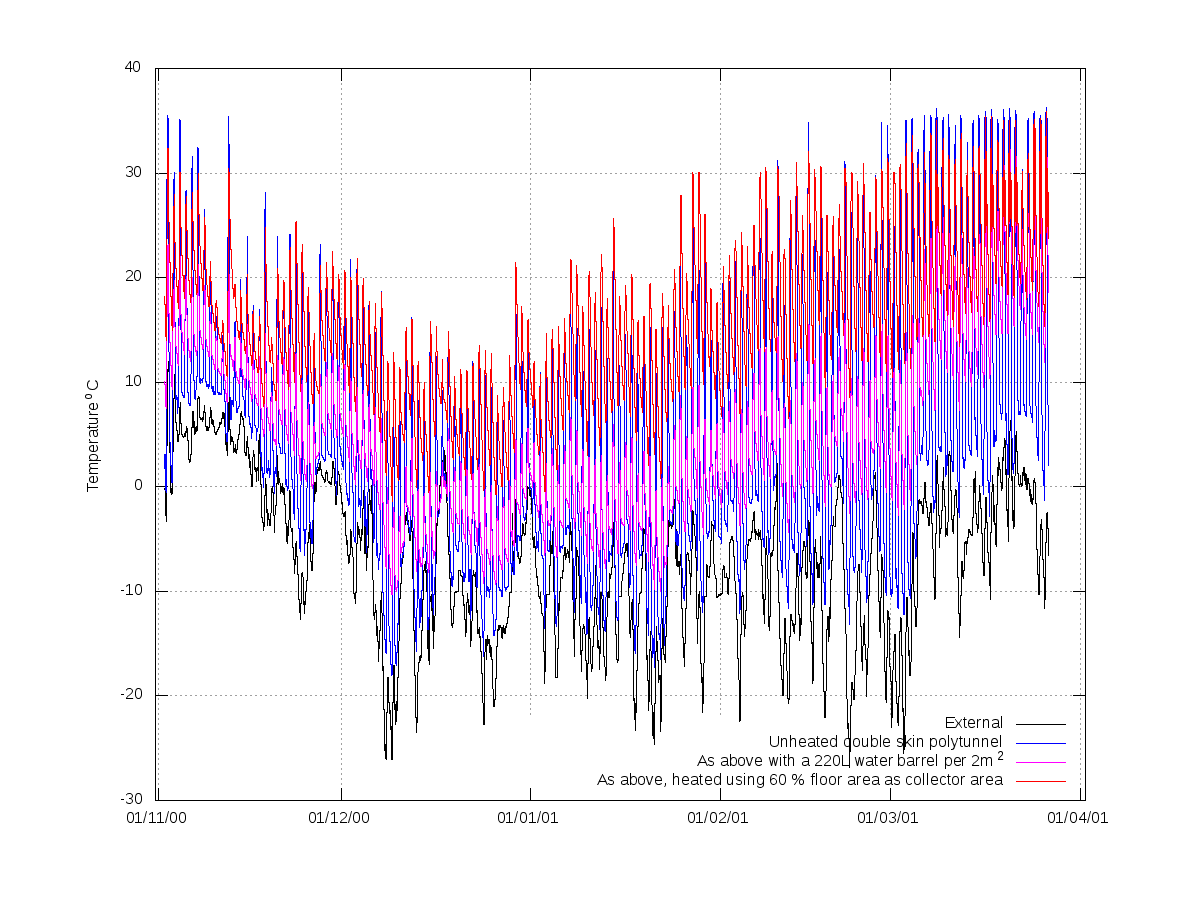This screenshot has height=900, width=1200.
Task: Click the x-axis date label 01/02/01
Action: 719,818
